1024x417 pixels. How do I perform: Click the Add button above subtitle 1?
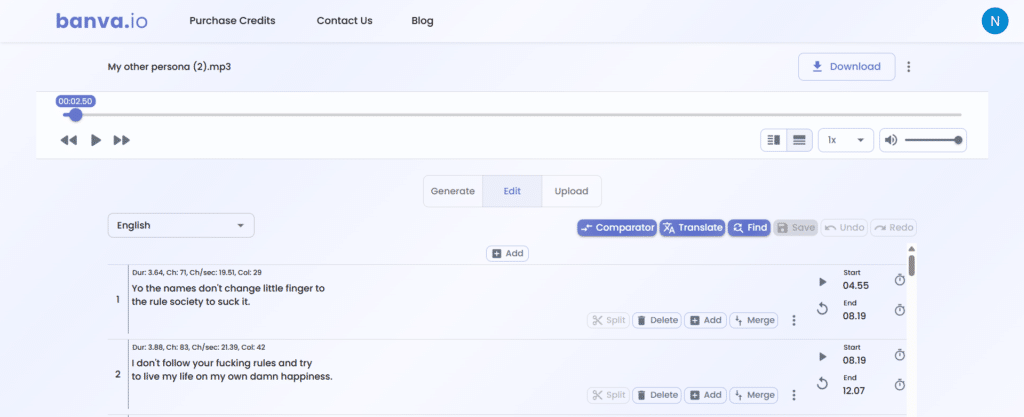coord(507,253)
